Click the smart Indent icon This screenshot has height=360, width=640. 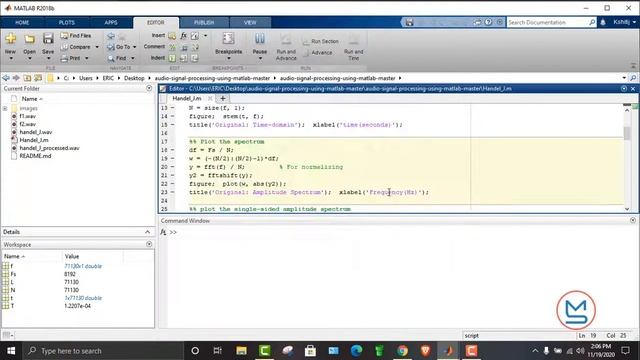click(x=172, y=58)
